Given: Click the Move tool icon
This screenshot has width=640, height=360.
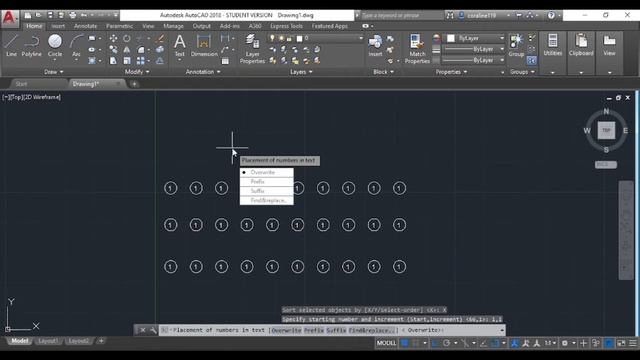Looking at the screenshot, I should [x=113, y=38].
